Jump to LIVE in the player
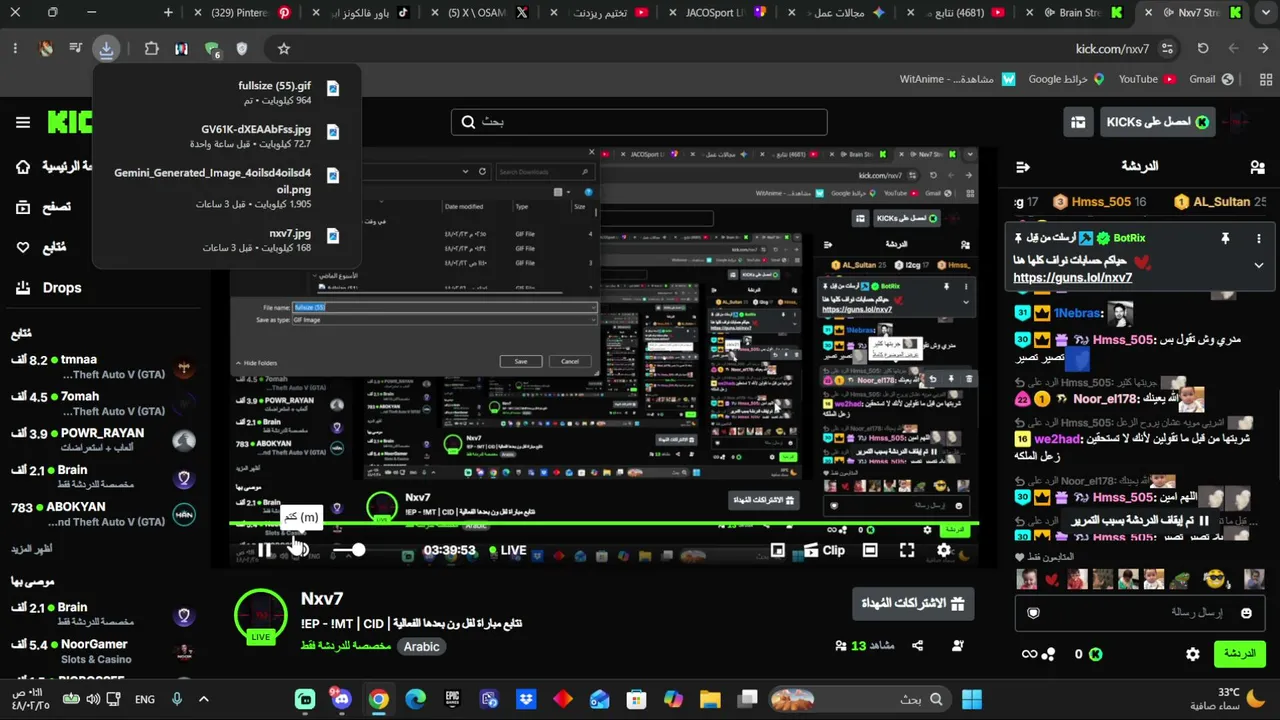Screen dimensions: 1280x720 click(x=508, y=550)
